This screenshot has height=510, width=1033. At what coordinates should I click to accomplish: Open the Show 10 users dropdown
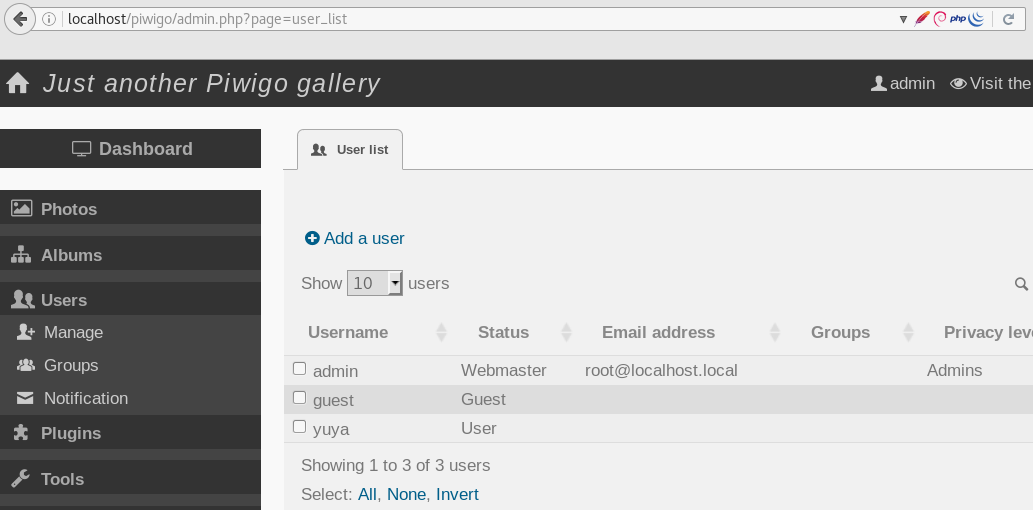coord(375,283)
